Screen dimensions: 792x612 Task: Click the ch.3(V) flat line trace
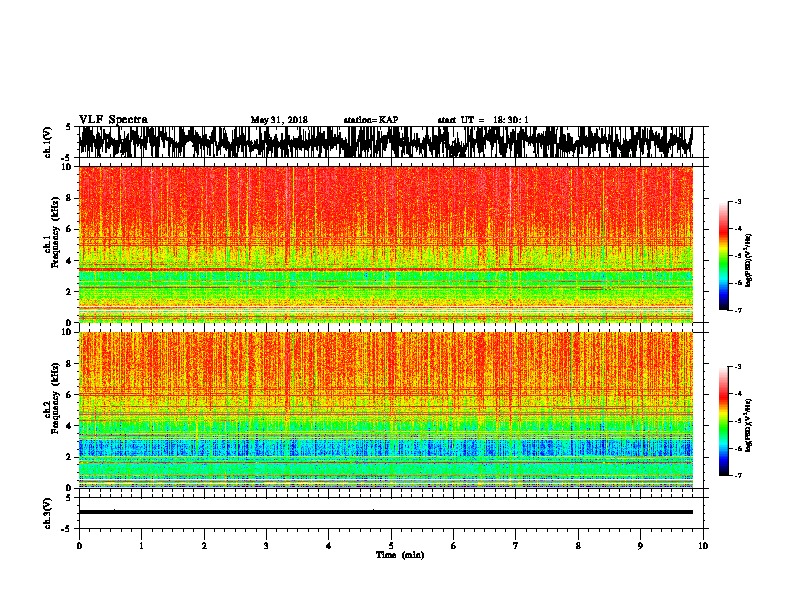[x=385, y=512]
